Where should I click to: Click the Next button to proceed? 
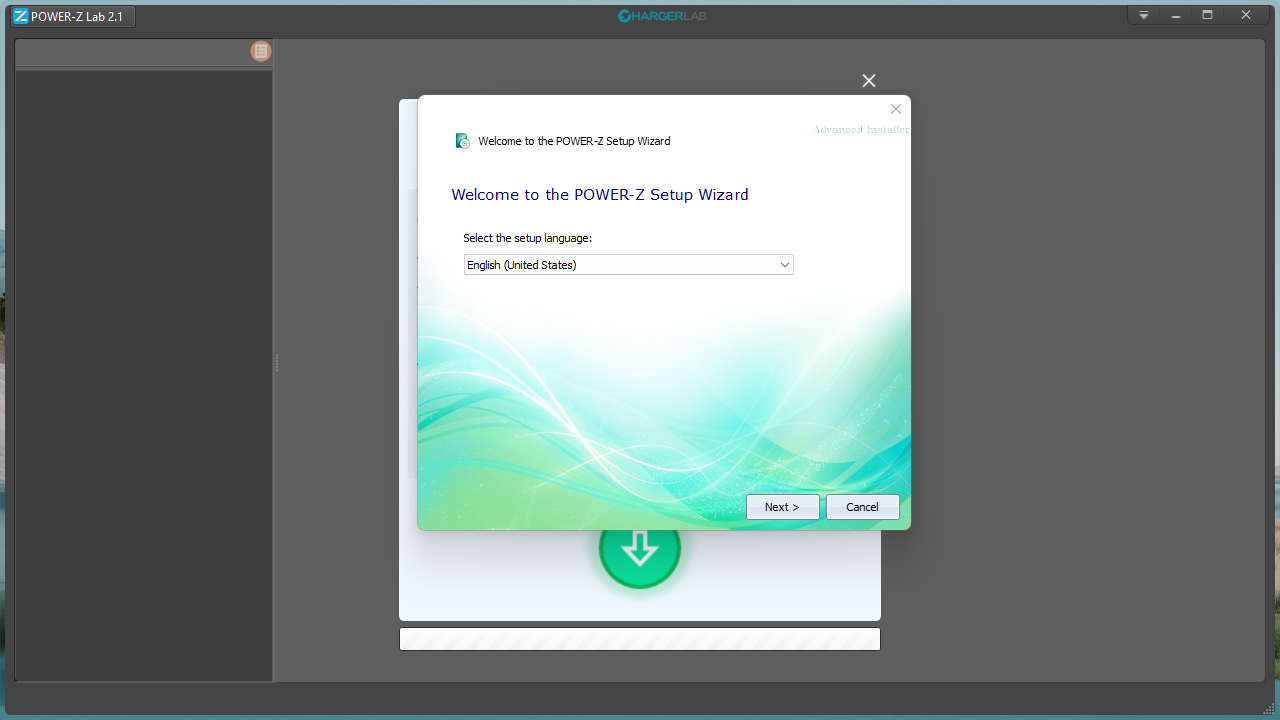[x=782, y=506]
